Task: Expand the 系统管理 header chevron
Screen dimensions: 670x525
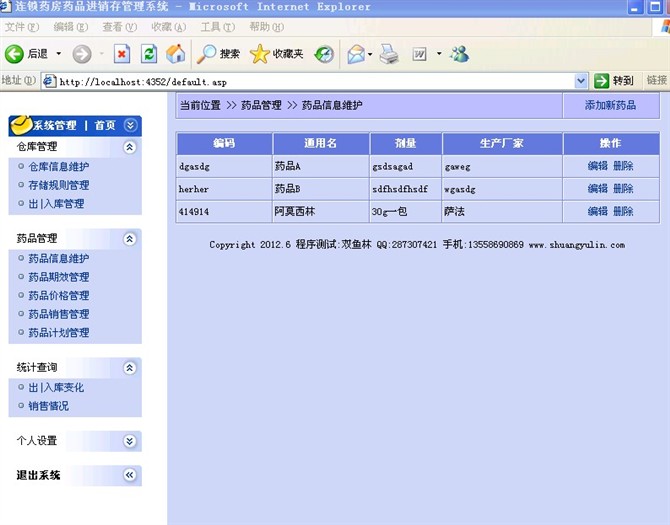Action: pyautogui.click(x=130, y=125)
